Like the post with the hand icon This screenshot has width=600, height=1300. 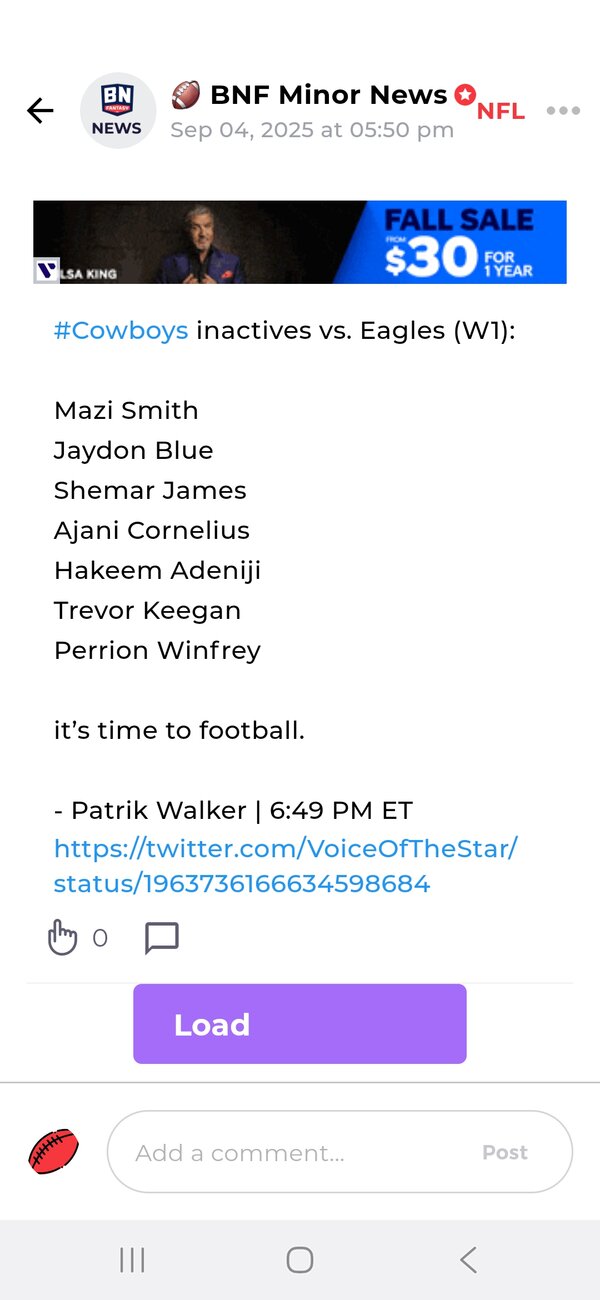click(62, 938)
